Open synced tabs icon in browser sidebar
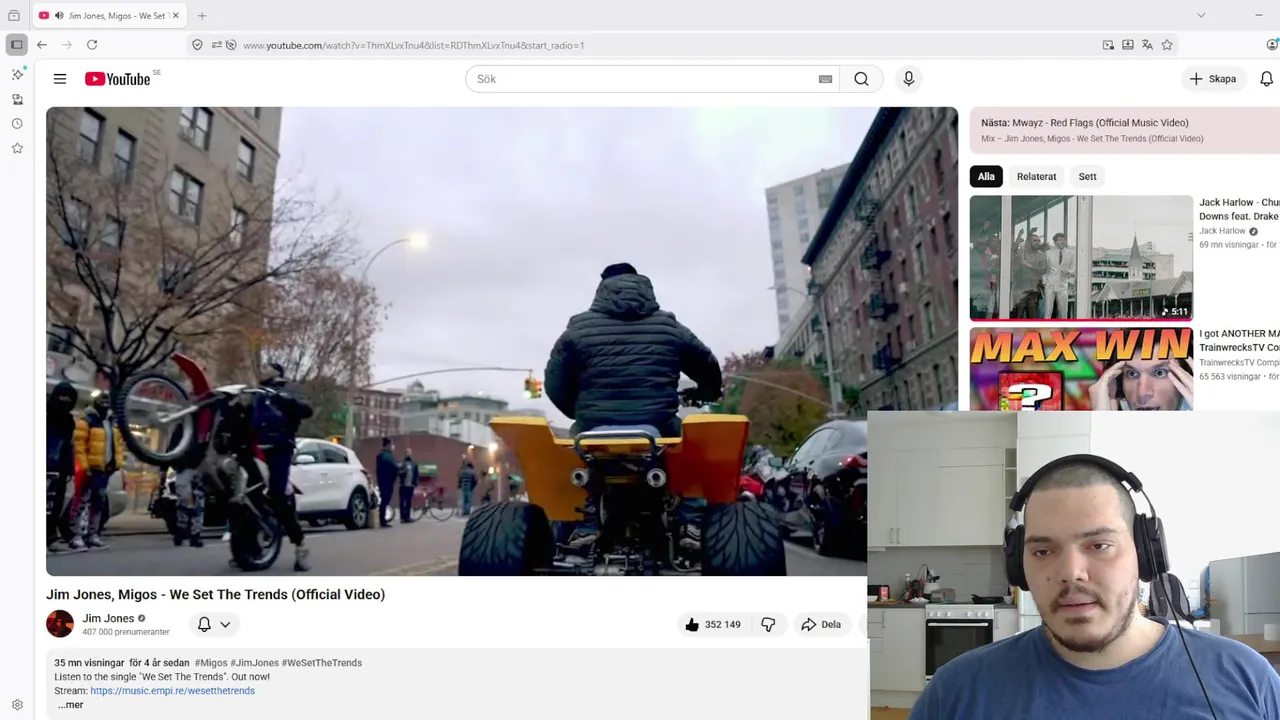Viewport: 1280px width, 720px height. point(17,99)
